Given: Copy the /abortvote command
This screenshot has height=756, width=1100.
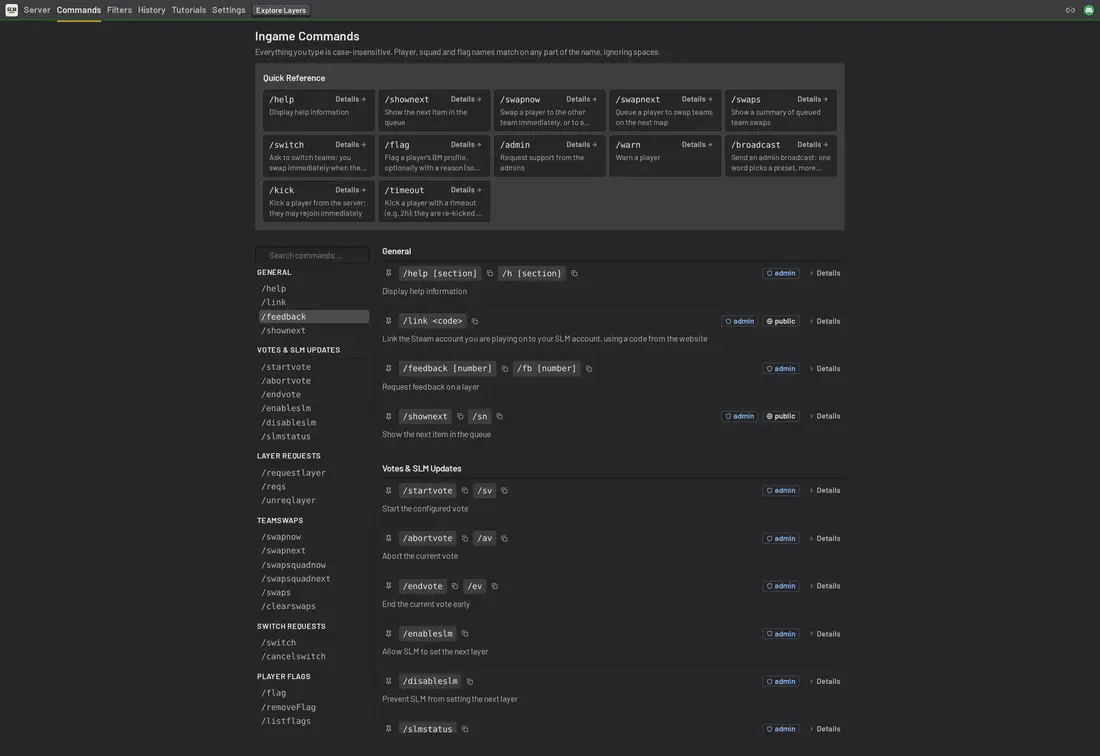Looking at the screenshot, I should pos(464,539).
